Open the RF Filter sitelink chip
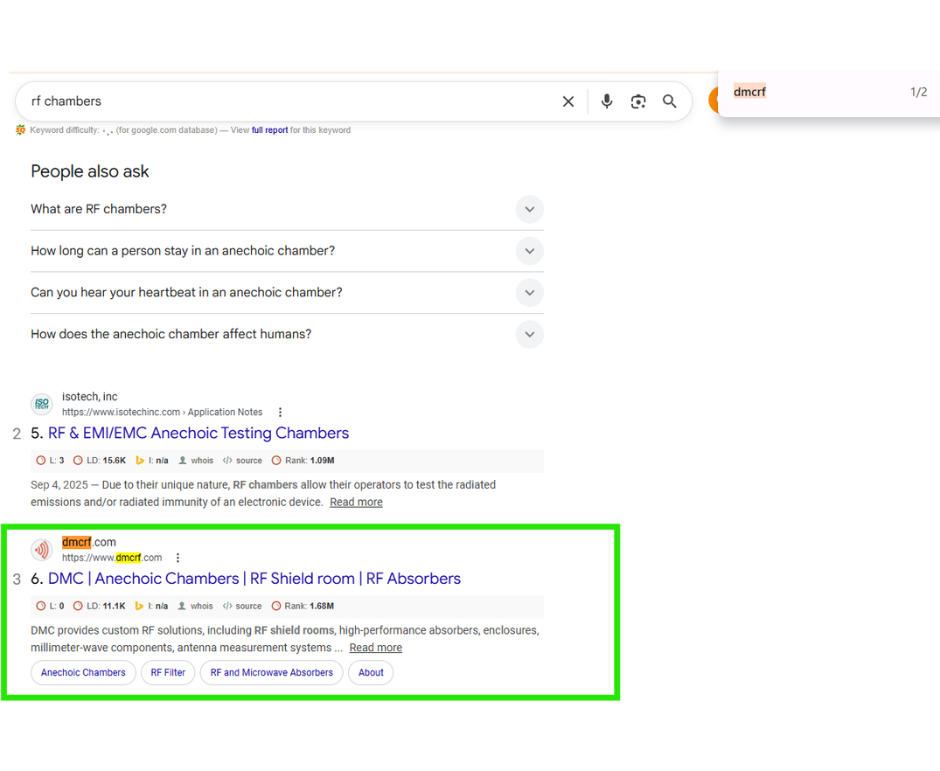940x771 pixels. click(x=168, y=673)
